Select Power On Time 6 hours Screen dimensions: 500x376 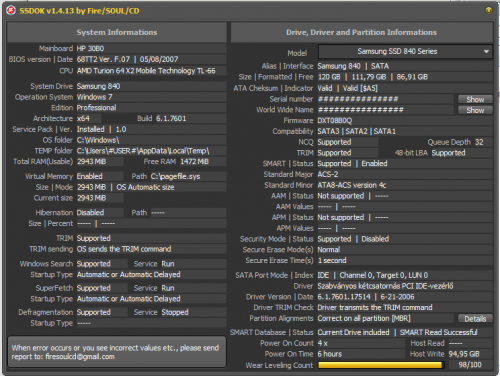pyautogui.click(x=330, y=354)
